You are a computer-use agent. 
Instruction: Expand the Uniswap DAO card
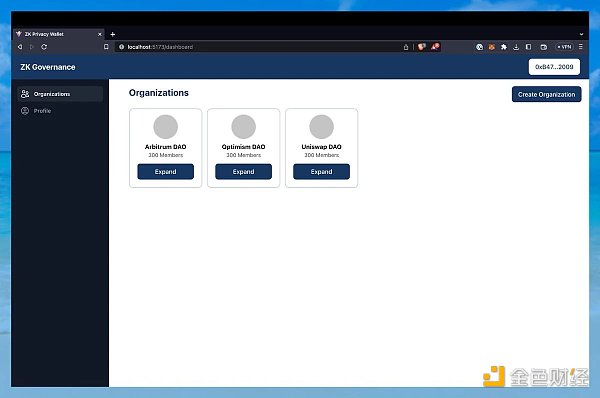(x=321, y=171)
